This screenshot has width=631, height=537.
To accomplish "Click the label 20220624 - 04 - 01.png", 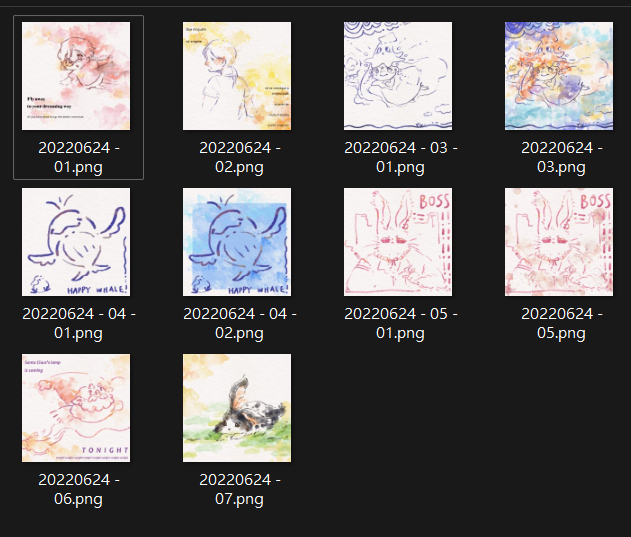I will pos(79,323).
